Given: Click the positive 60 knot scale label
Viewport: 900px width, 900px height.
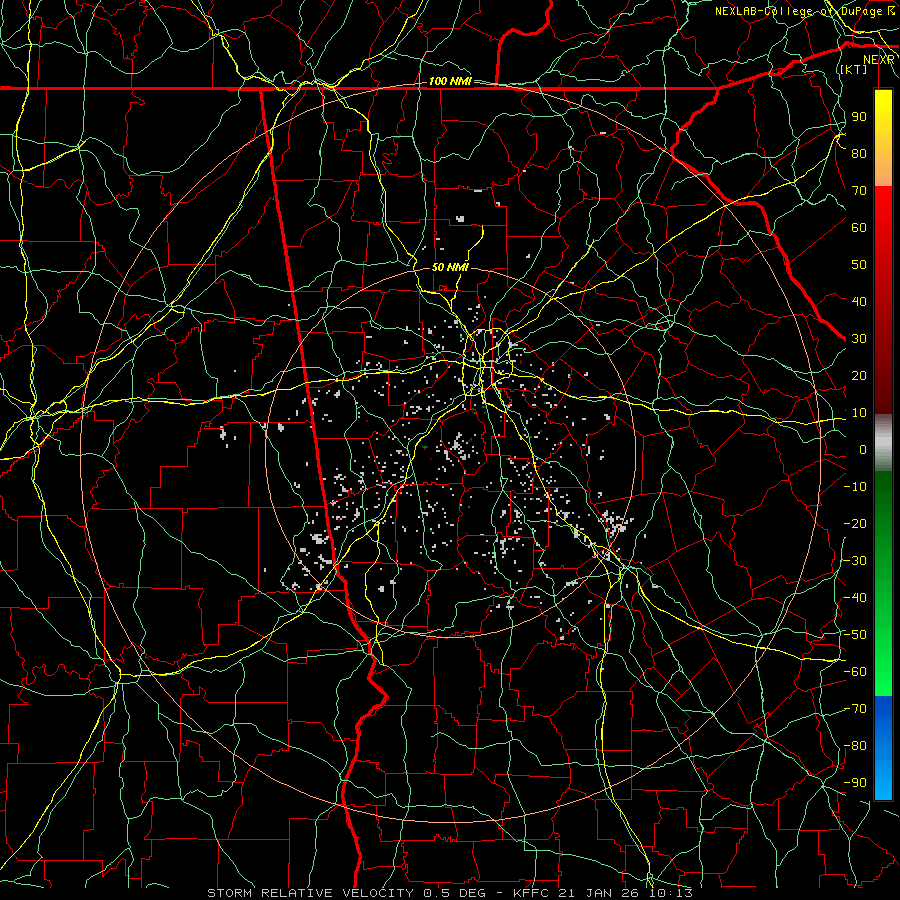Looking at the screenshot, I should (859, 228).
